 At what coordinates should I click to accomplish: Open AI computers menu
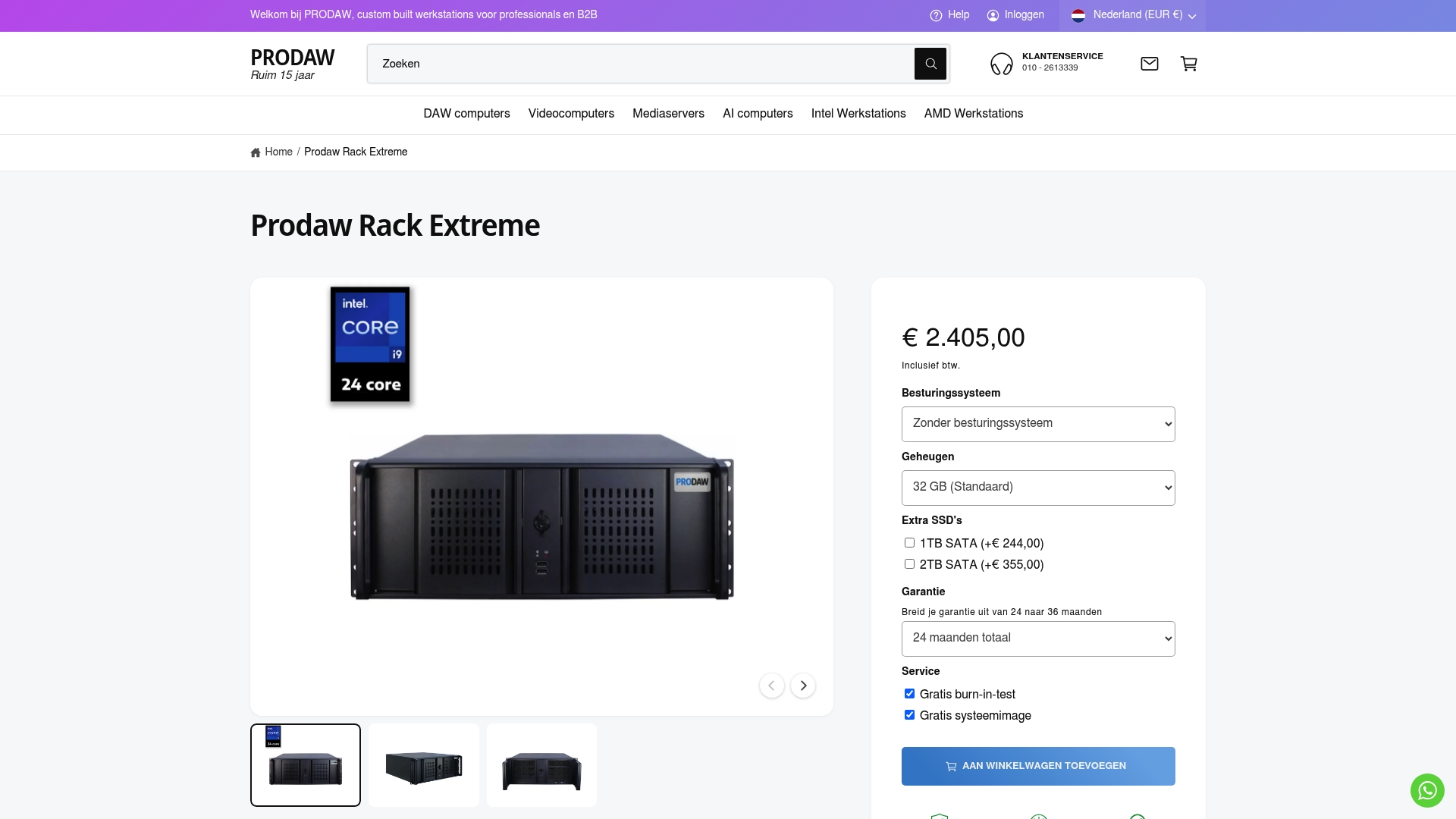(758, 114)
